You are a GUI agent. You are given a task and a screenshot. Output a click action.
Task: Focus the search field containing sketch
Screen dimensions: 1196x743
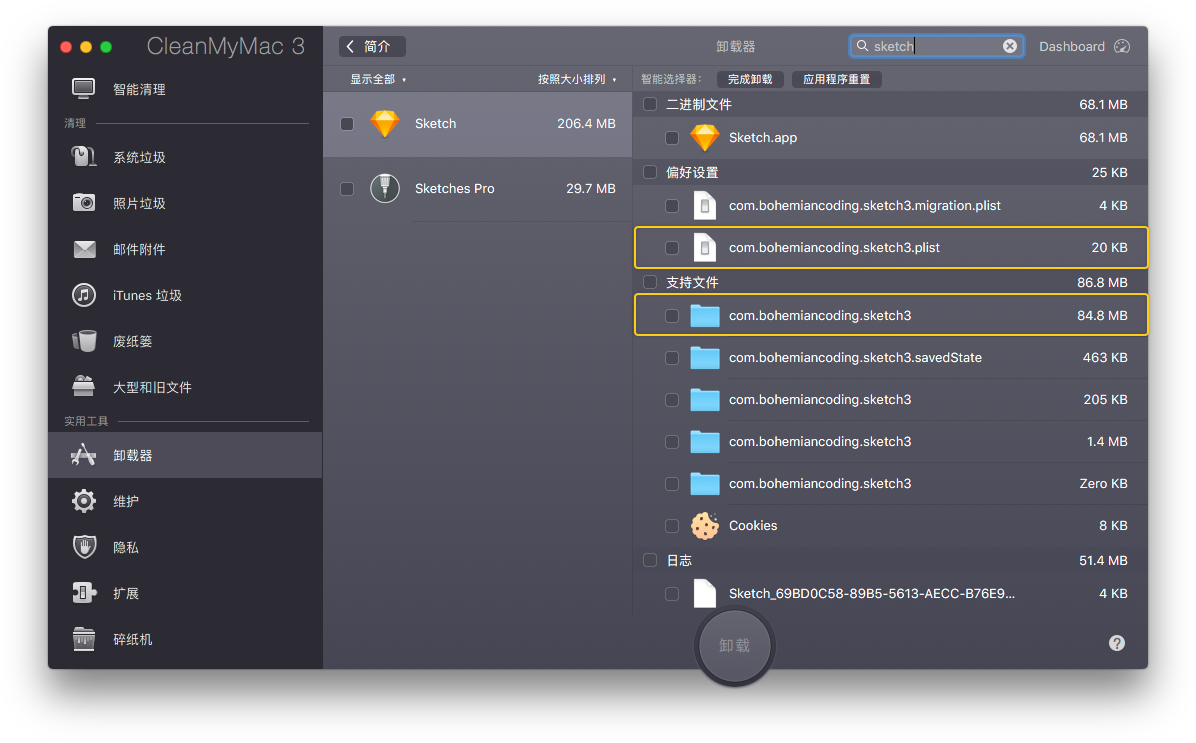[x=936, y=46]
